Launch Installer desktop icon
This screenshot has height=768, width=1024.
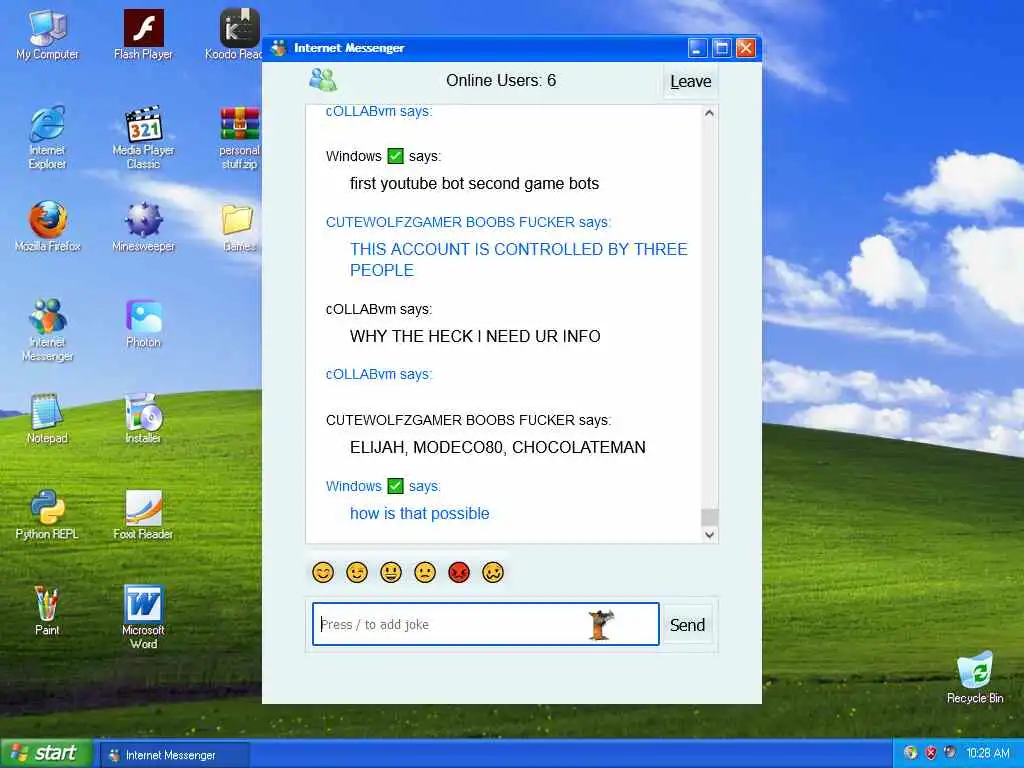[x=143, y=419]
